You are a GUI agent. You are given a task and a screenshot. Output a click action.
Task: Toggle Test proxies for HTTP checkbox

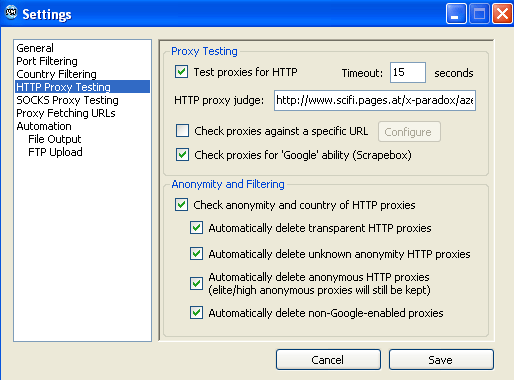pos(181,72)
